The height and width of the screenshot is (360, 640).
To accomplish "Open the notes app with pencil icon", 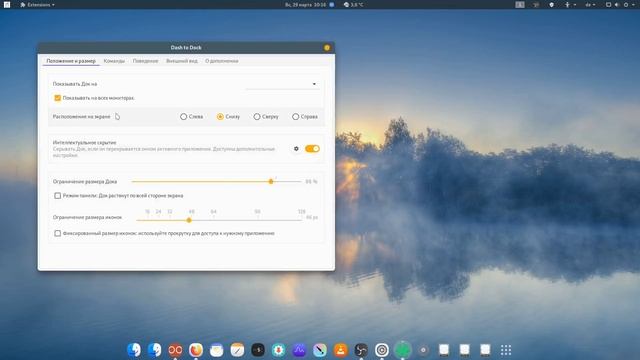I will [x=237, y=350].
